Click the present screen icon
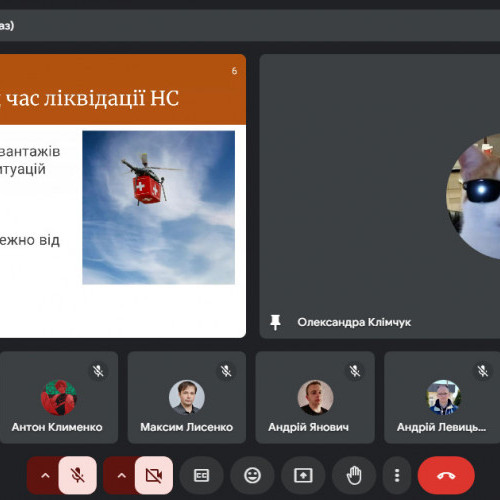500x500 pixels. click(x=303, y=475)
